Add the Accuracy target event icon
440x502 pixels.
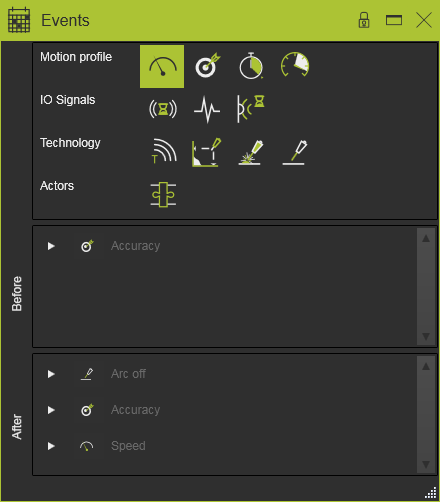point(207,65)
